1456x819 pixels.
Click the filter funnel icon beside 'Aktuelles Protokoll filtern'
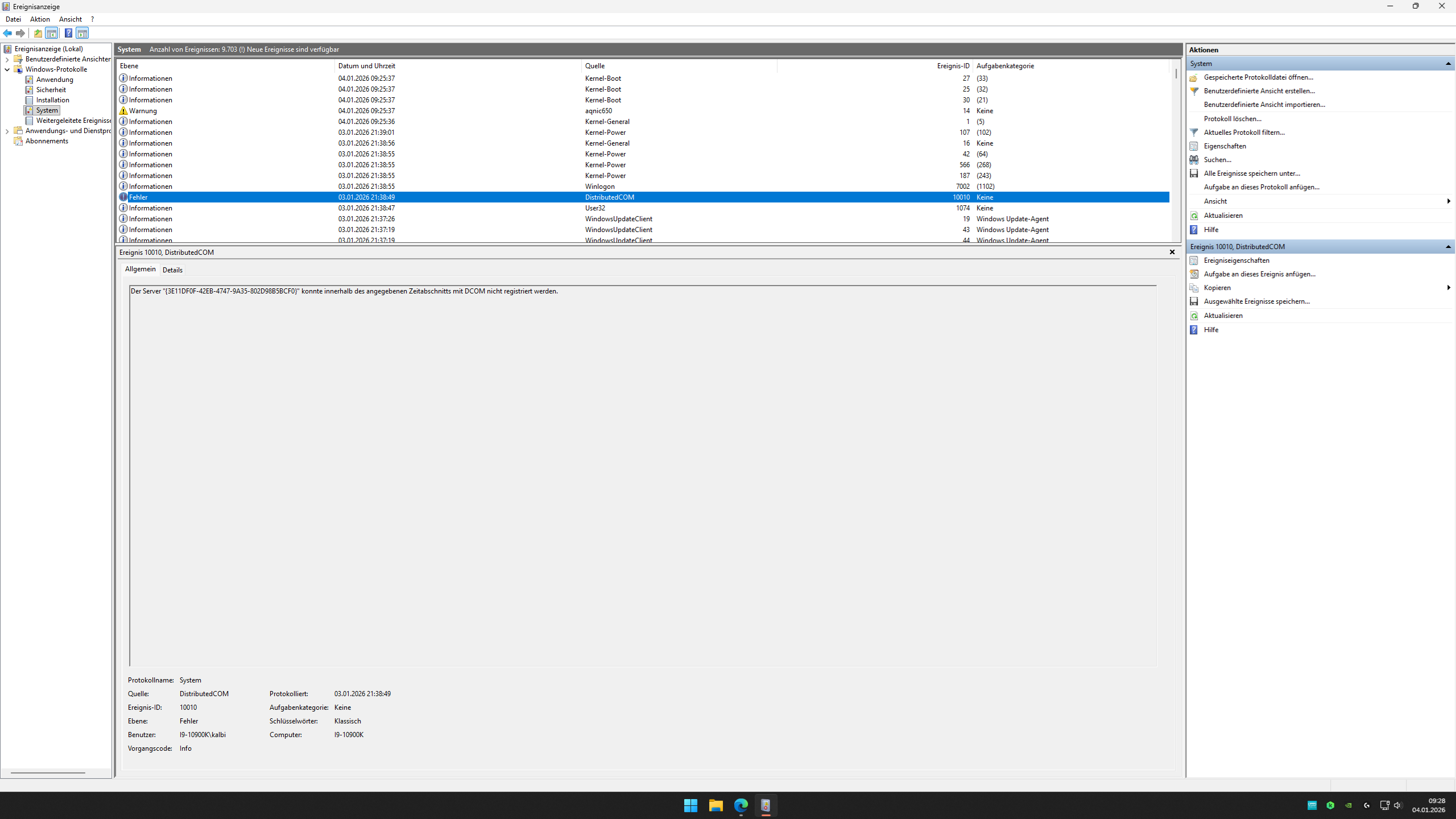tap(1194, 133)
